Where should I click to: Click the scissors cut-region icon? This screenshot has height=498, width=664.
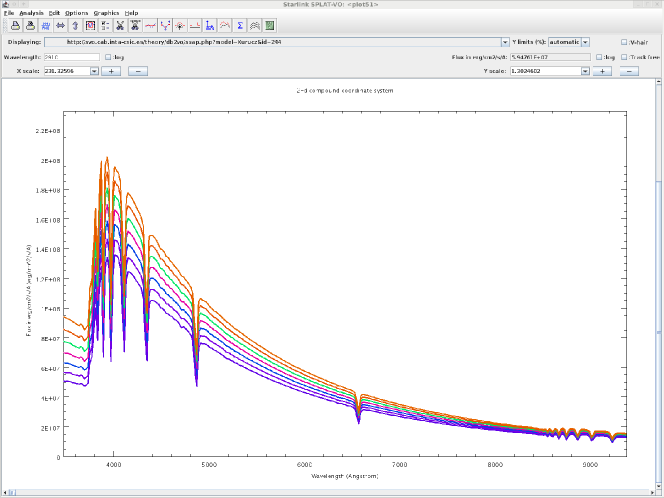point(134,25)
